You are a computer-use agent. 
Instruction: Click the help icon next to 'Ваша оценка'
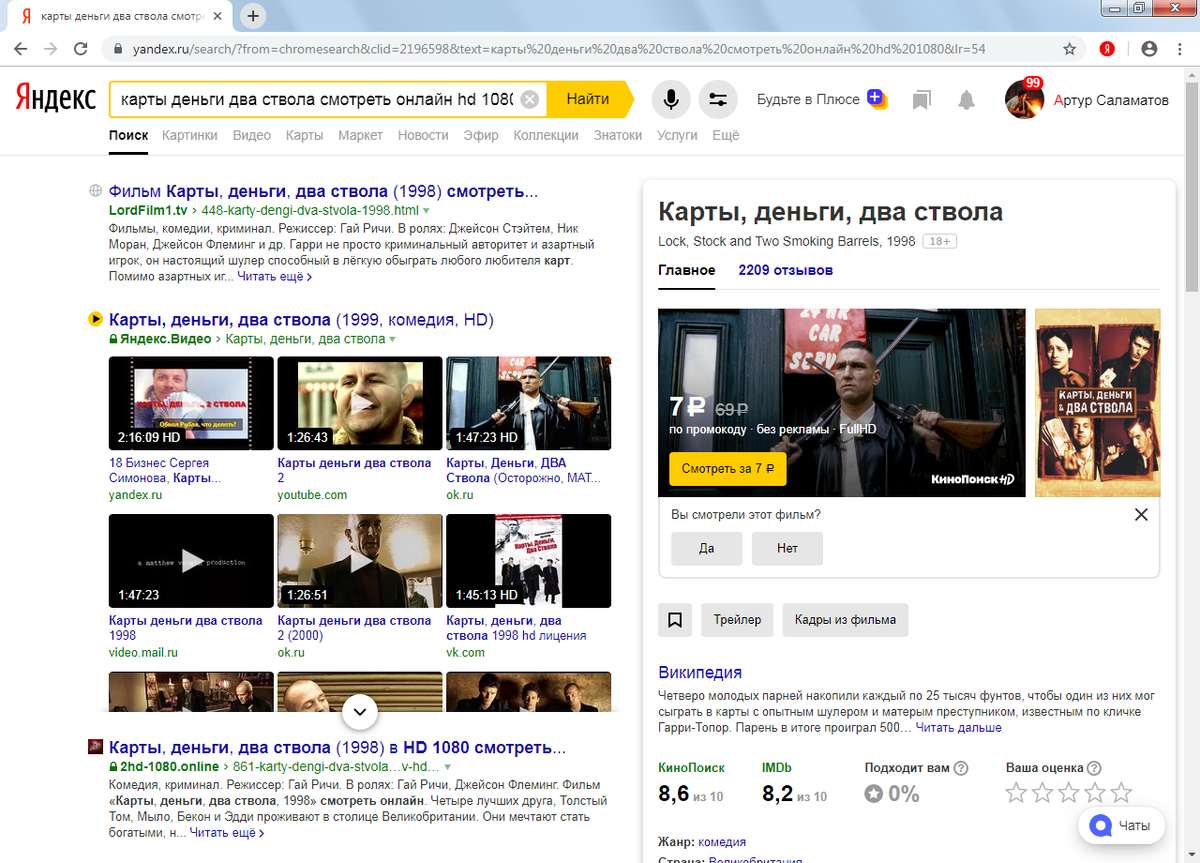click(x=1094, y=768)
